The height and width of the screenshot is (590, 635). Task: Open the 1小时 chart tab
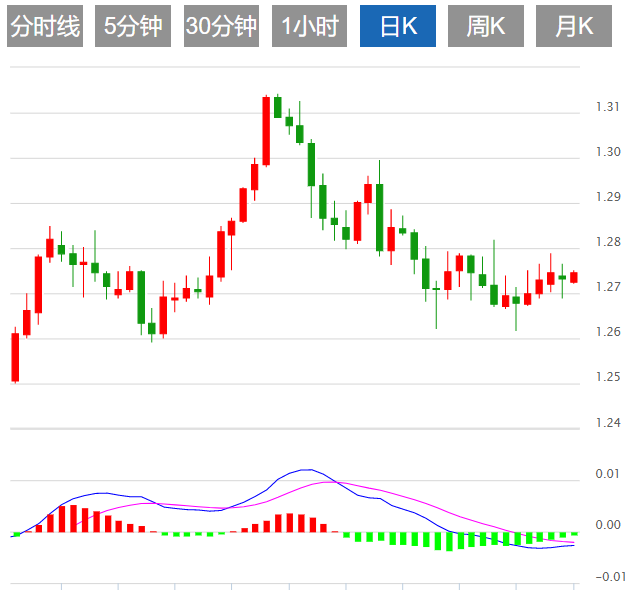[x=309, y=26]
